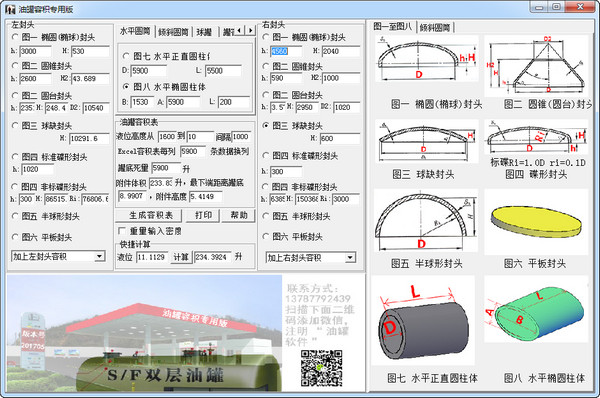600x398 pixels.
Task: Select right head 图四 标准碟形封头 radio
Action: 266,155
